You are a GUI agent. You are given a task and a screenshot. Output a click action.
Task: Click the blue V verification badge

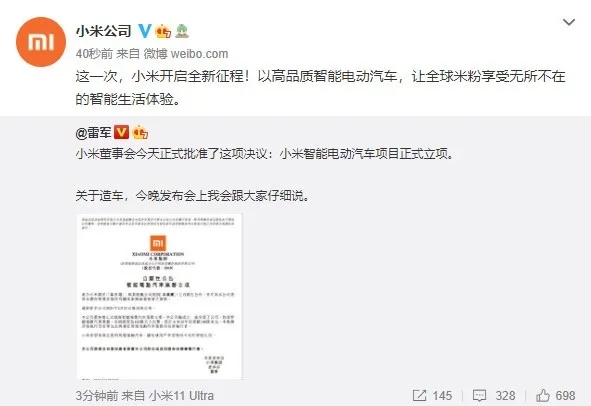(x=144, y=31)
